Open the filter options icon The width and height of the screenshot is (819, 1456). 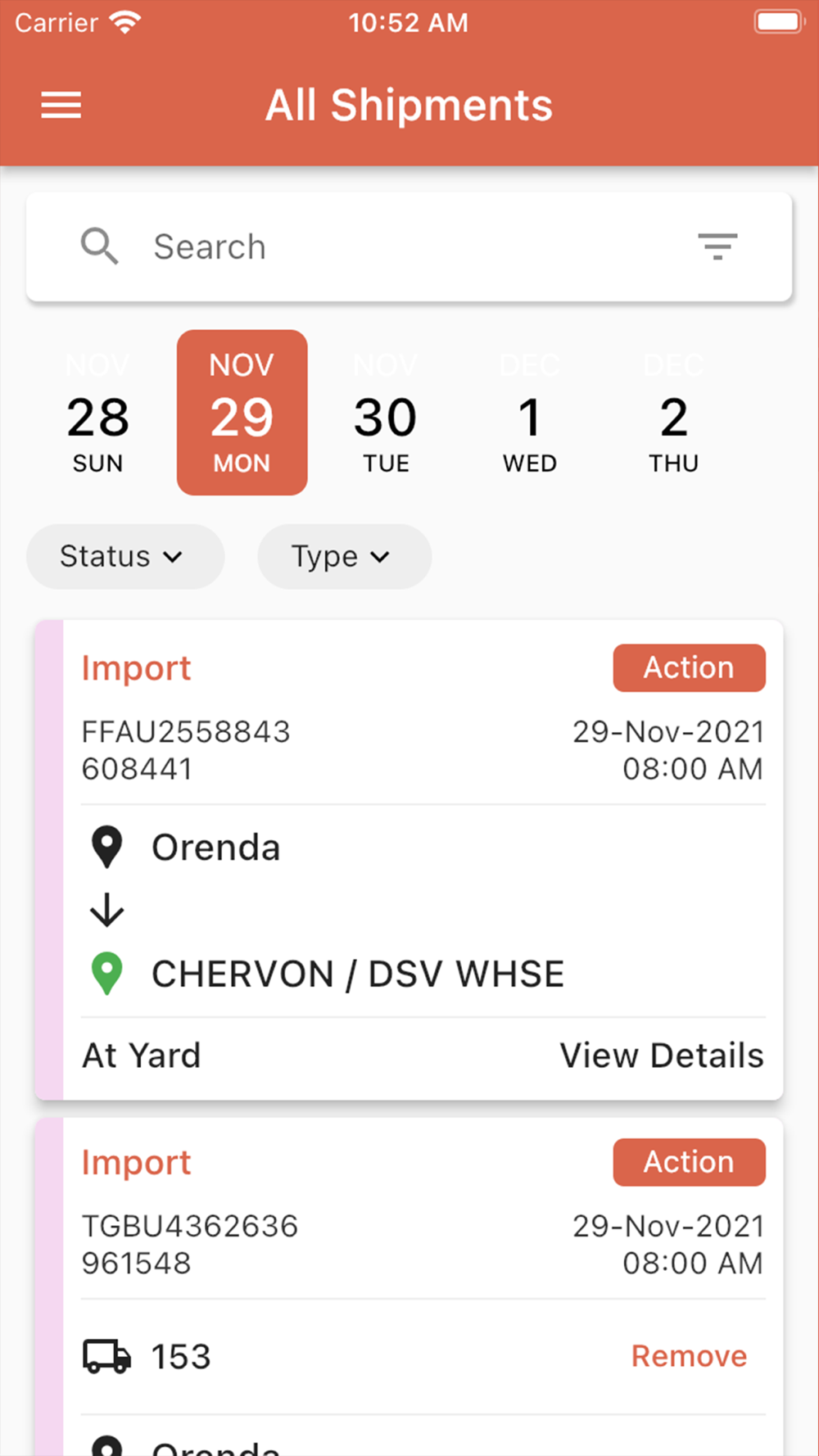(717, 246)
